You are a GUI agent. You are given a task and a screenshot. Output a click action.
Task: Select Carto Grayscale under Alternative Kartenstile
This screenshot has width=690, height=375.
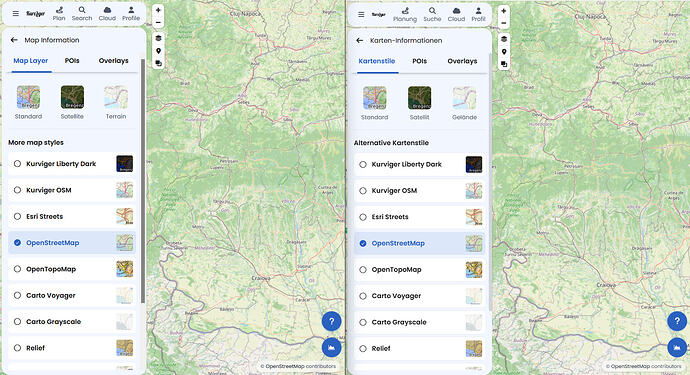point(419,322)
